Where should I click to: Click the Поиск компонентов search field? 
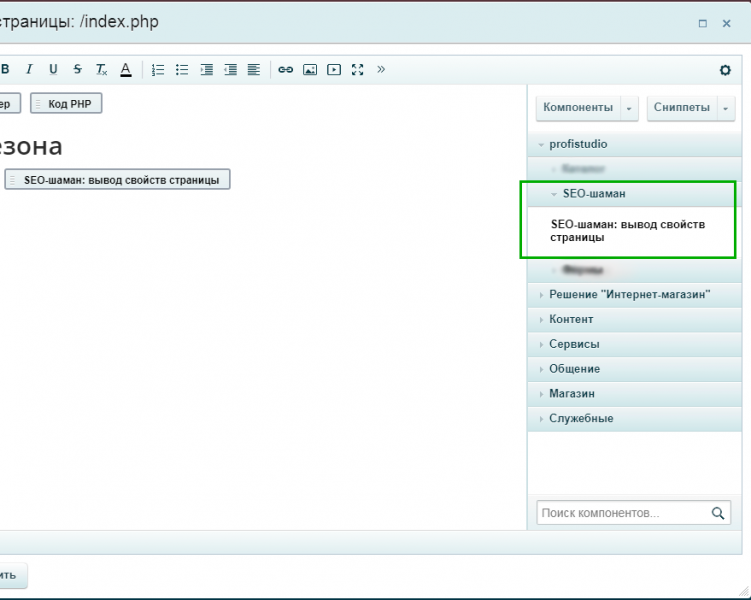pos(622,513)
